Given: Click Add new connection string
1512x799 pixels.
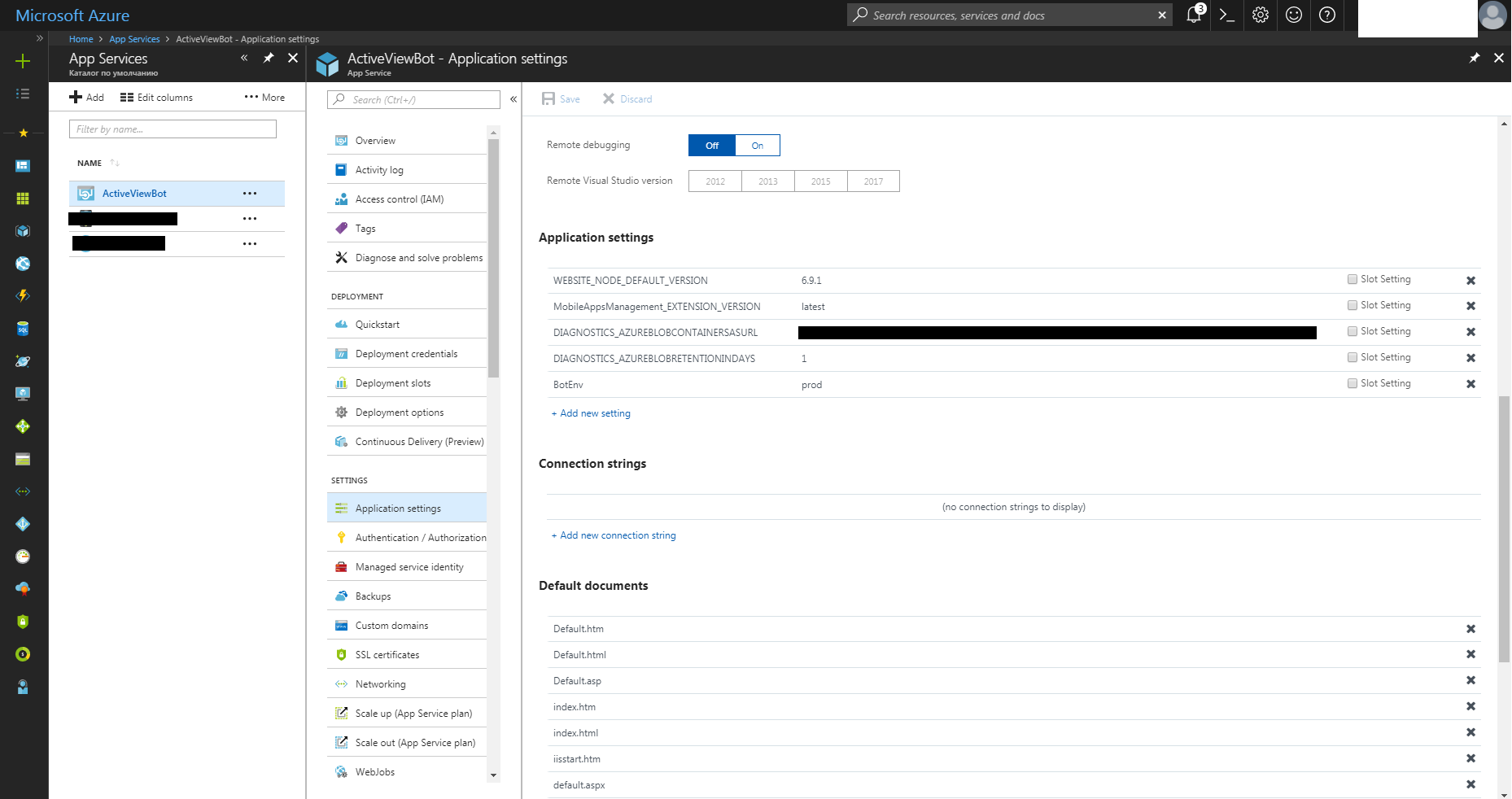Looking at the screenshot, I should tap(614, 535).
